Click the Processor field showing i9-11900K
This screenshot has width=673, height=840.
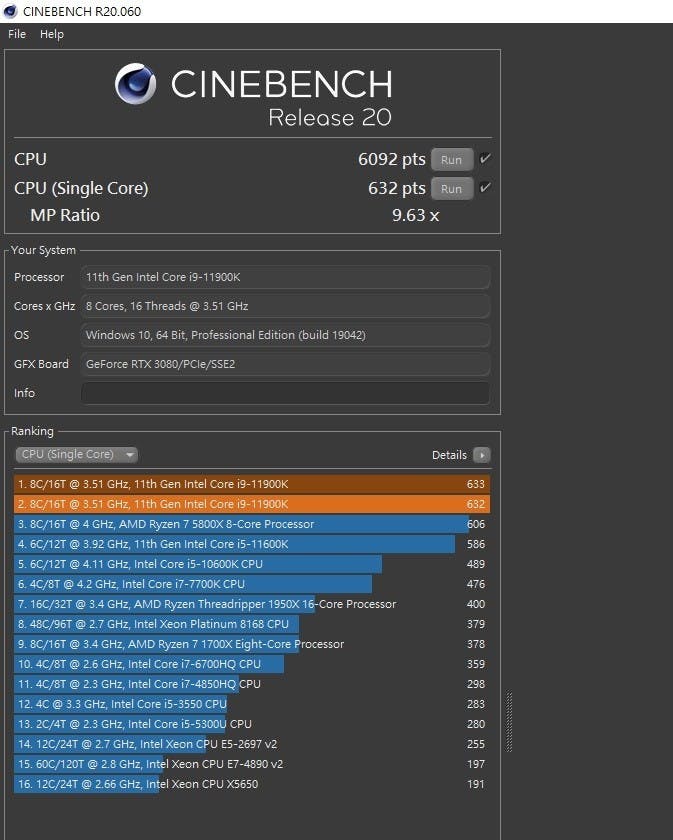pyautogui.click(x=285, y=277)
